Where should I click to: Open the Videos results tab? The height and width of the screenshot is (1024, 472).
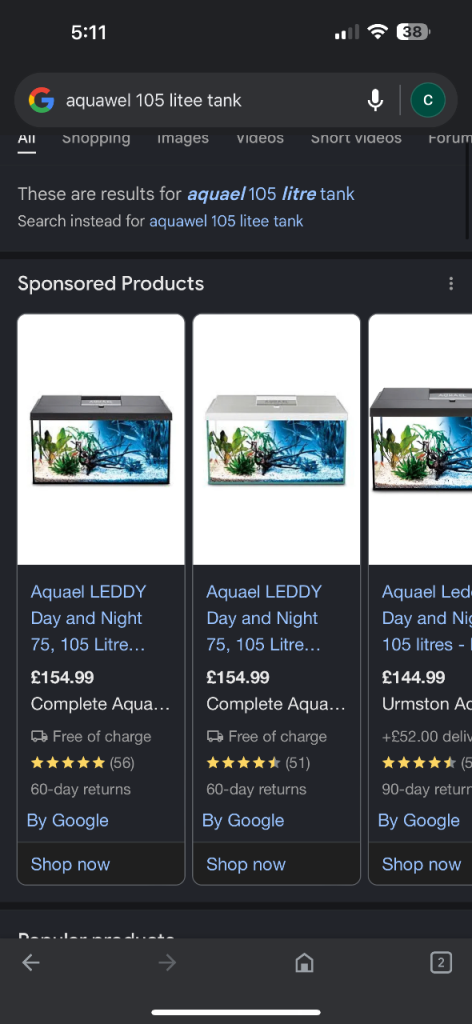(x=260, y=138)
